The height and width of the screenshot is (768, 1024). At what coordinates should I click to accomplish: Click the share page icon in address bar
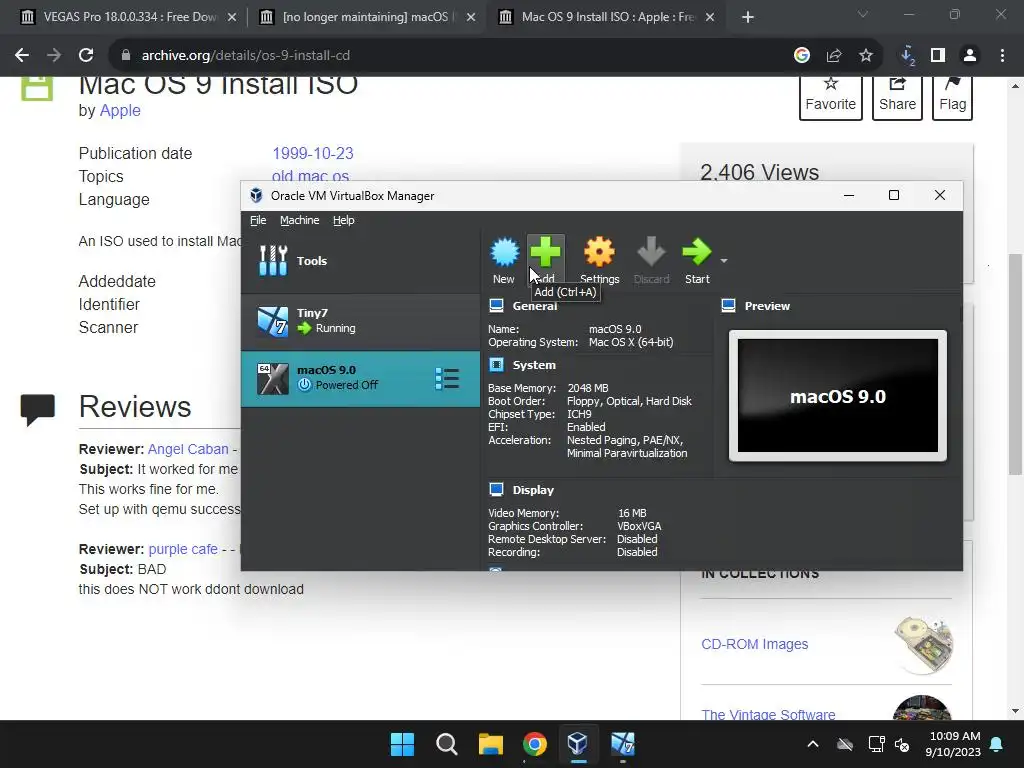[x=834, y=56]
